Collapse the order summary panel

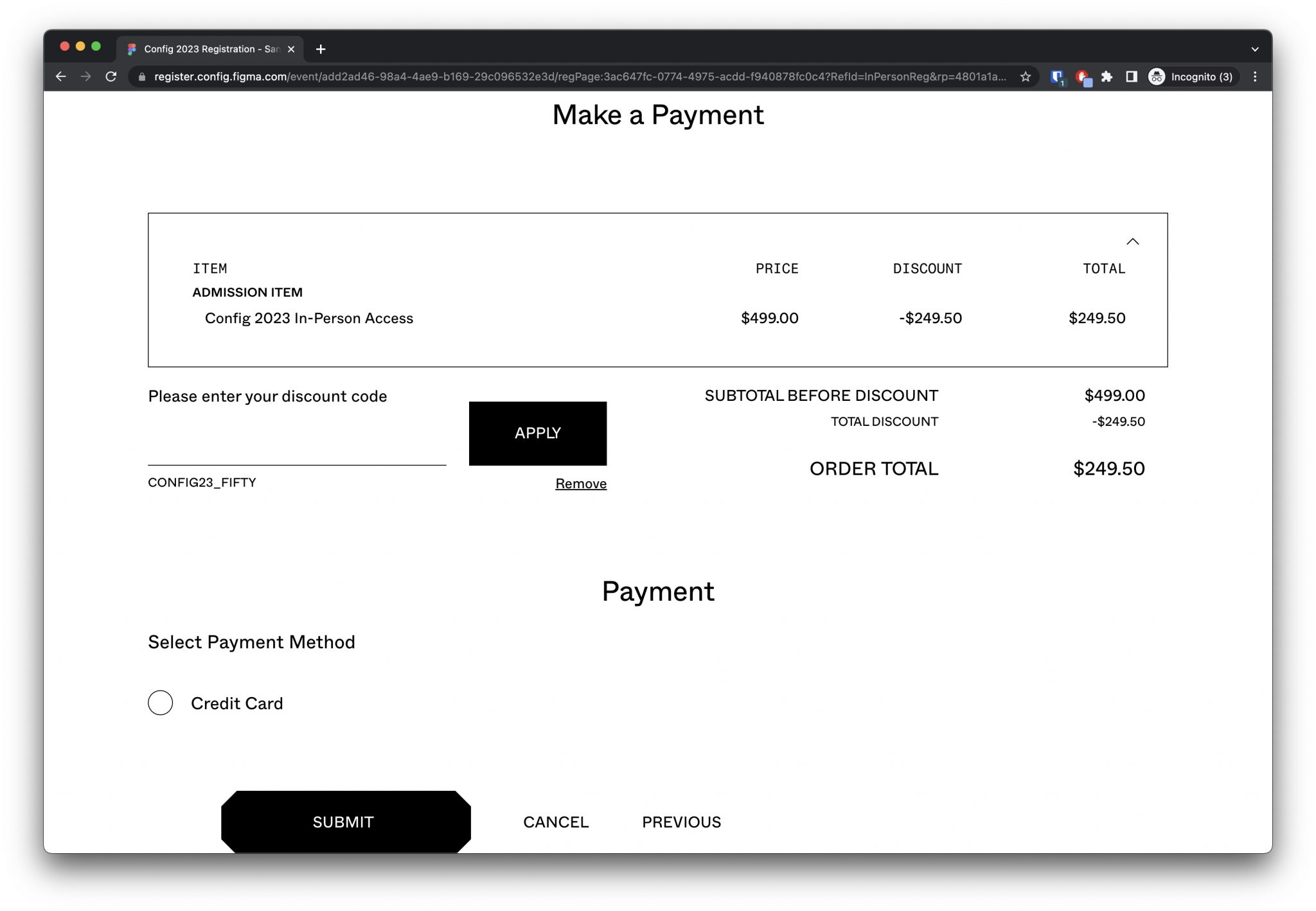1133,242
